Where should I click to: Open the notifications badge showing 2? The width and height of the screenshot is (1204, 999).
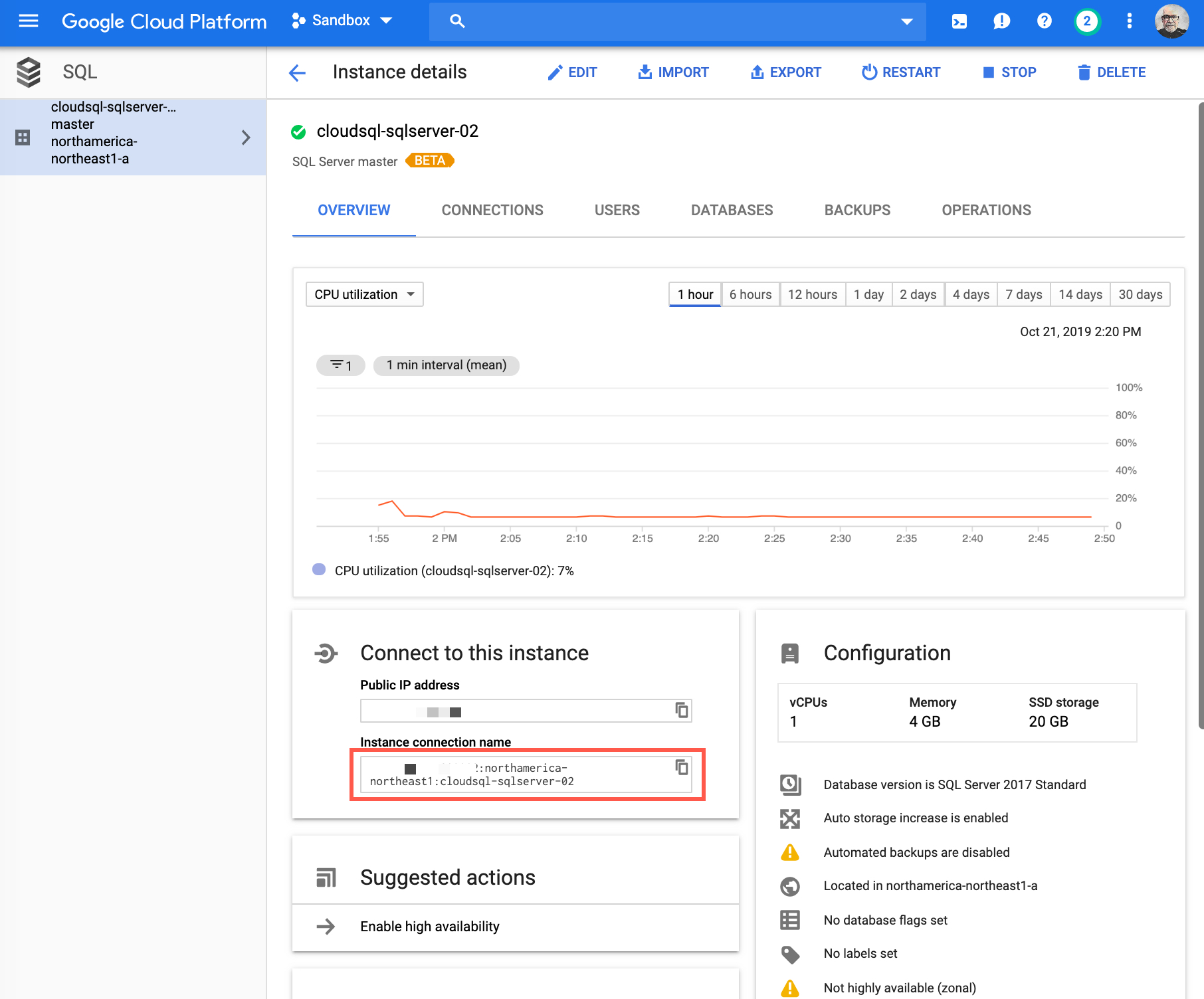[1086, 21]
